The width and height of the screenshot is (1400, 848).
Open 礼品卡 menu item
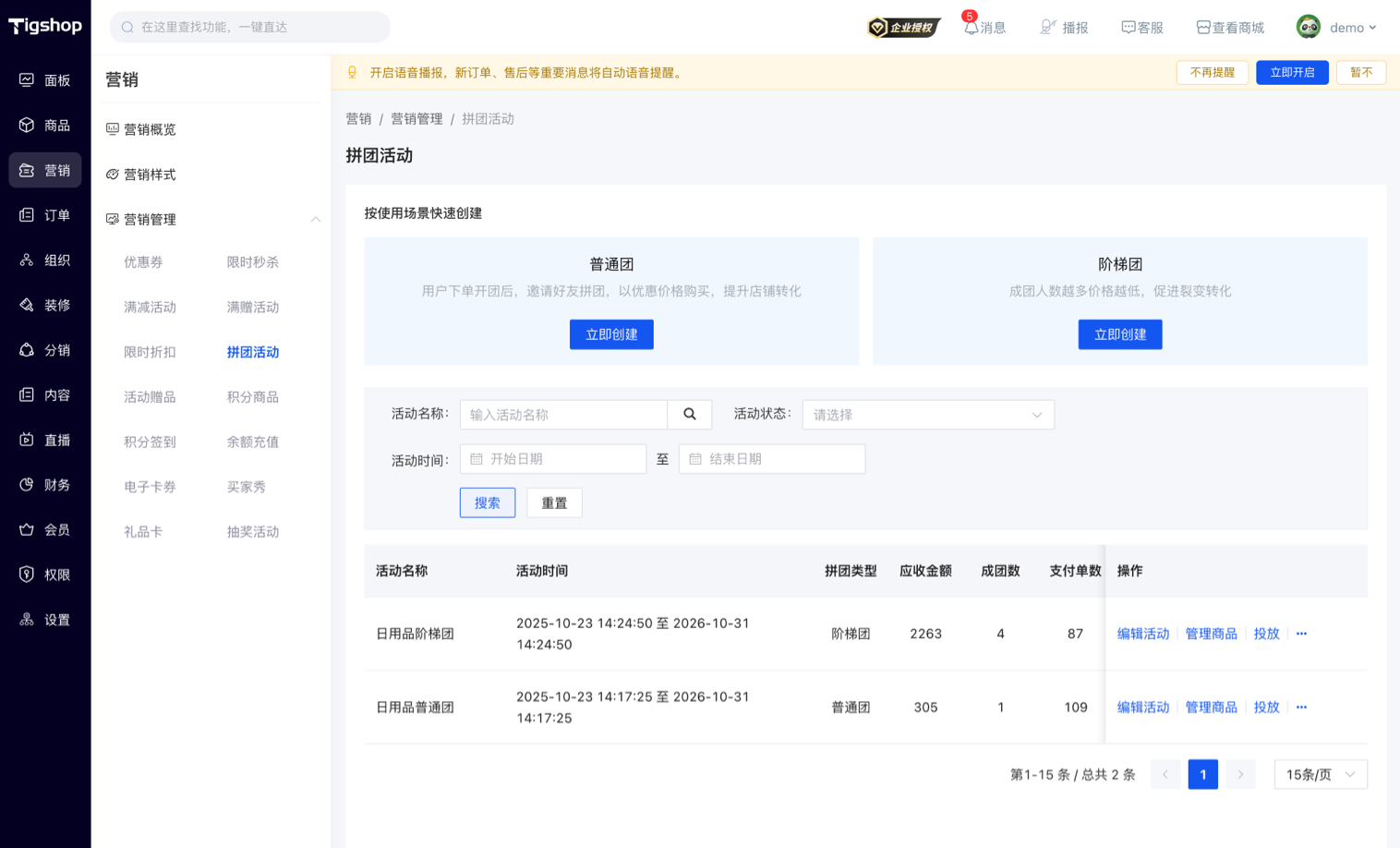pos(143,532)
